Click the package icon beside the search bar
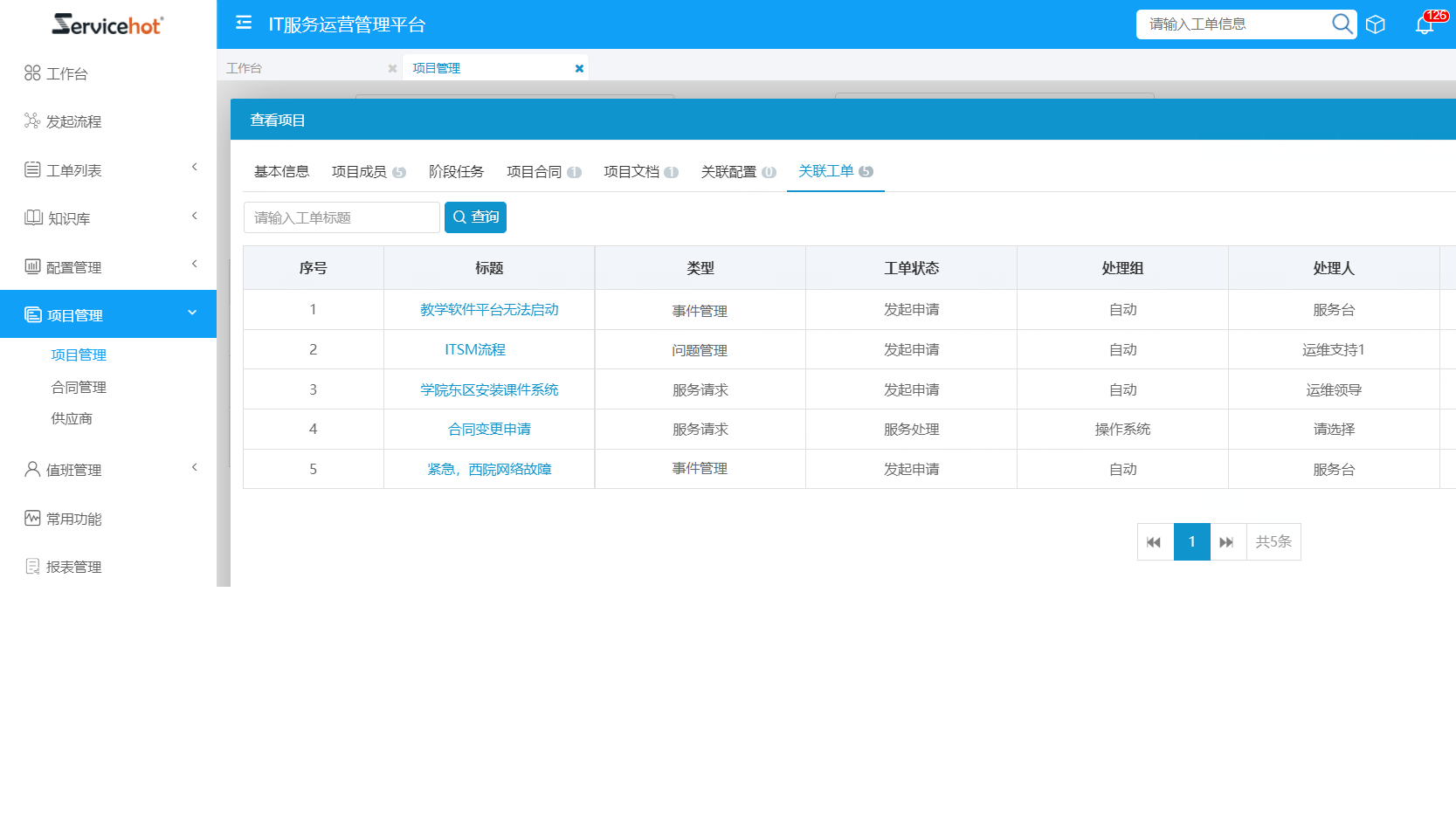This screenshot has width=1456, height=833. click(x=1376, y=24)
